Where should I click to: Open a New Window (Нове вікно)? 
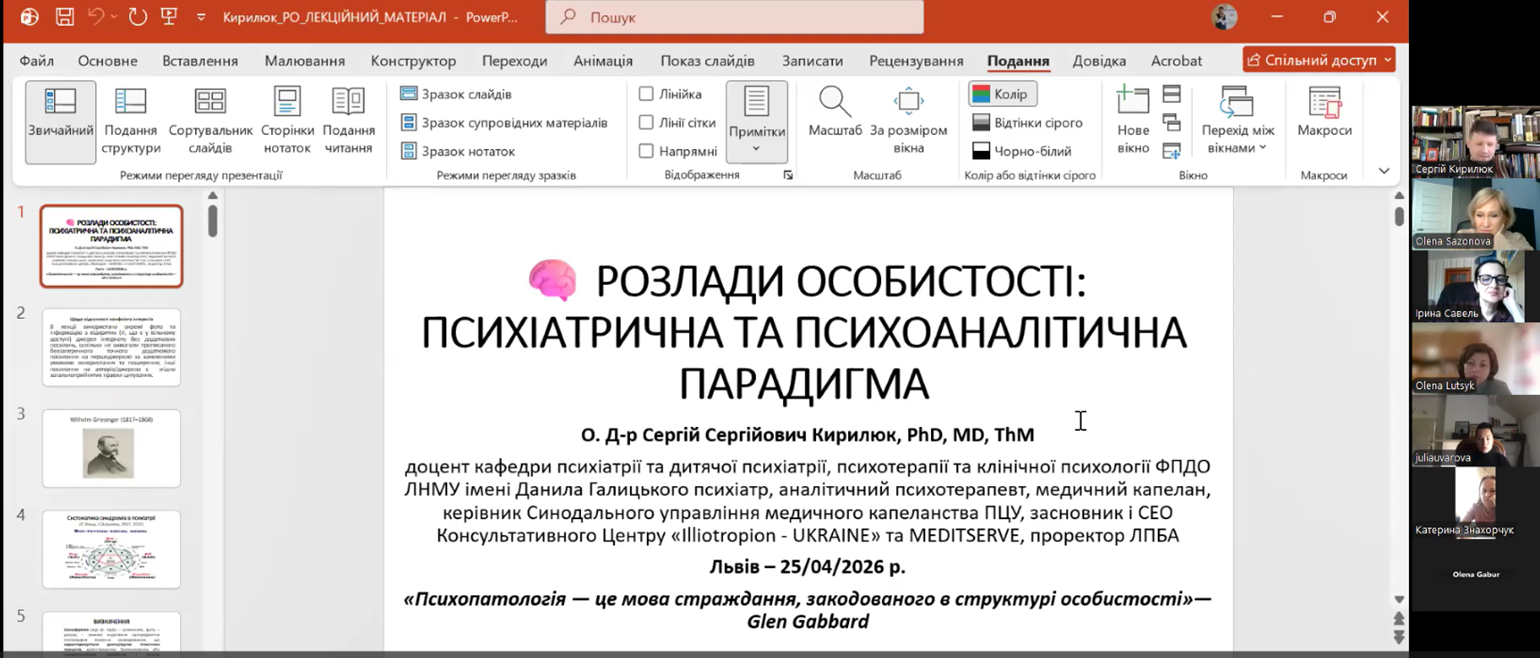point(1133,121)
